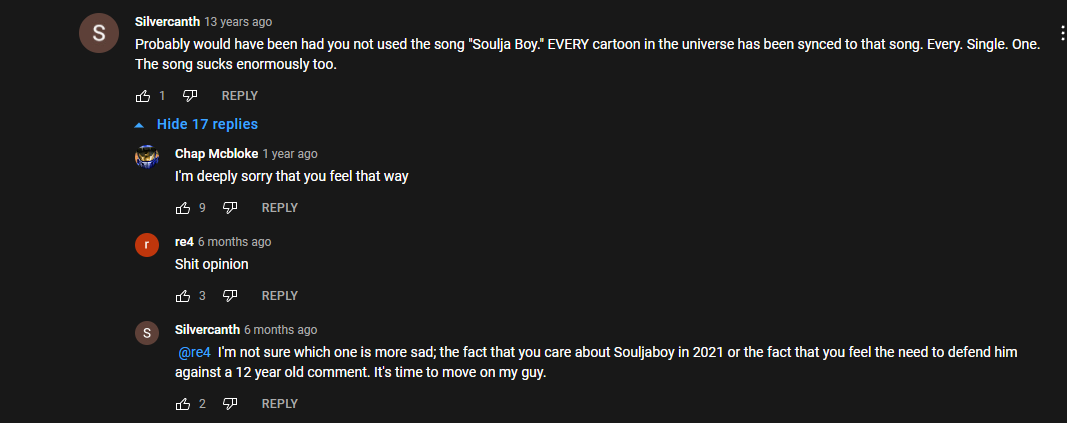Open Chap Mcbloke's channel via name
This screenshot has width=1067, height=423.
(216, 154)
